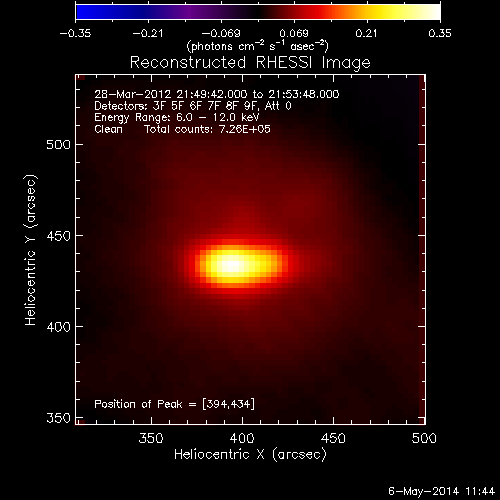Click the Total counts 7.26E+05 label
Viewport: 500px width, 500px height.
tap(207, 129)
